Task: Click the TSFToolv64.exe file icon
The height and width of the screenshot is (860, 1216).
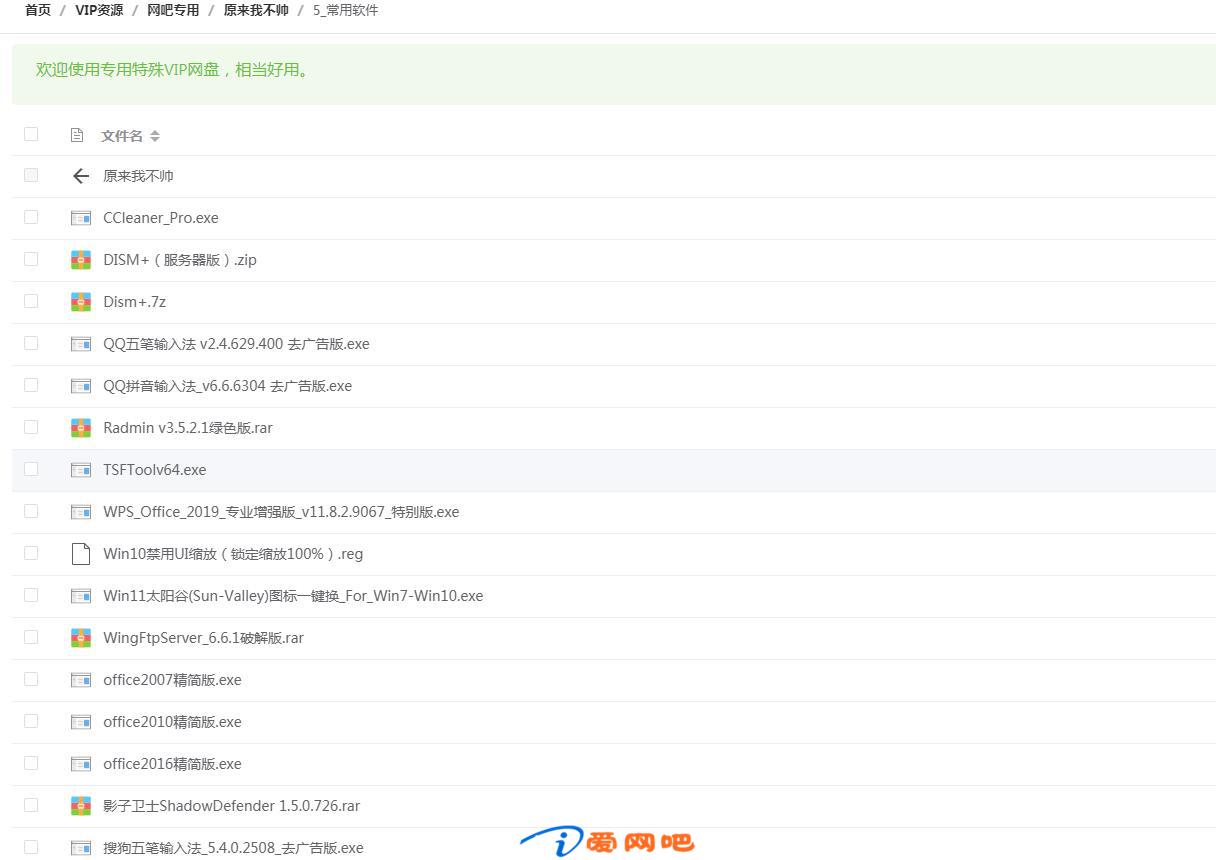Action: [x=81, y=470]
